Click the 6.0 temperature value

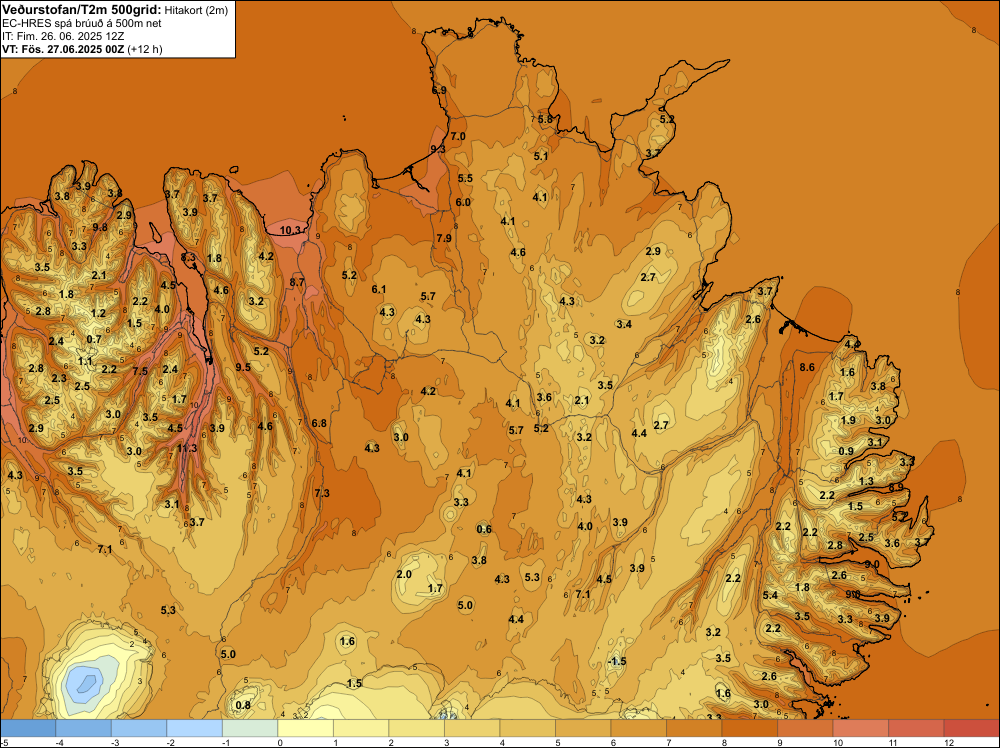point(463,202)
